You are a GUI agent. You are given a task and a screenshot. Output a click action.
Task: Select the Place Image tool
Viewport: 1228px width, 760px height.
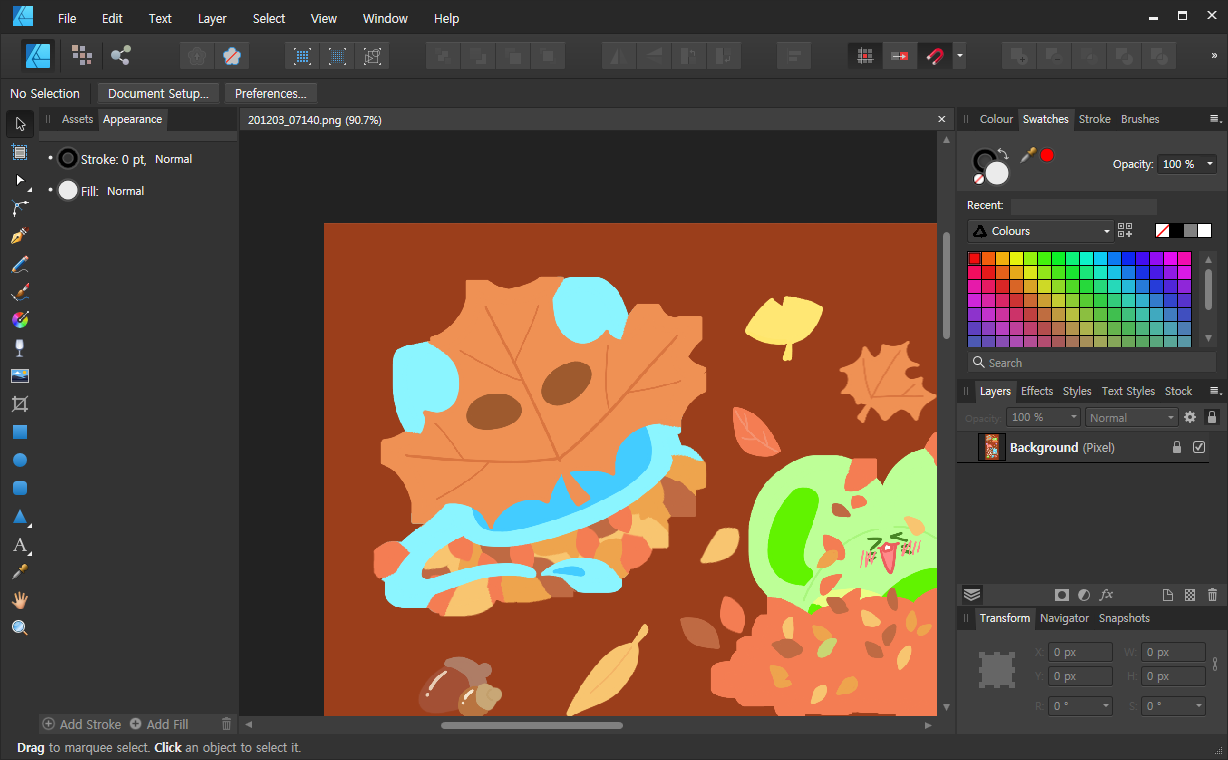tap(20, 376)
